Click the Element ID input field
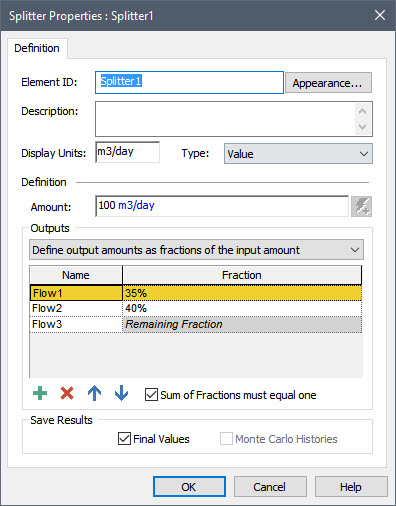This screenshot has width=396, height=506. 189,82
